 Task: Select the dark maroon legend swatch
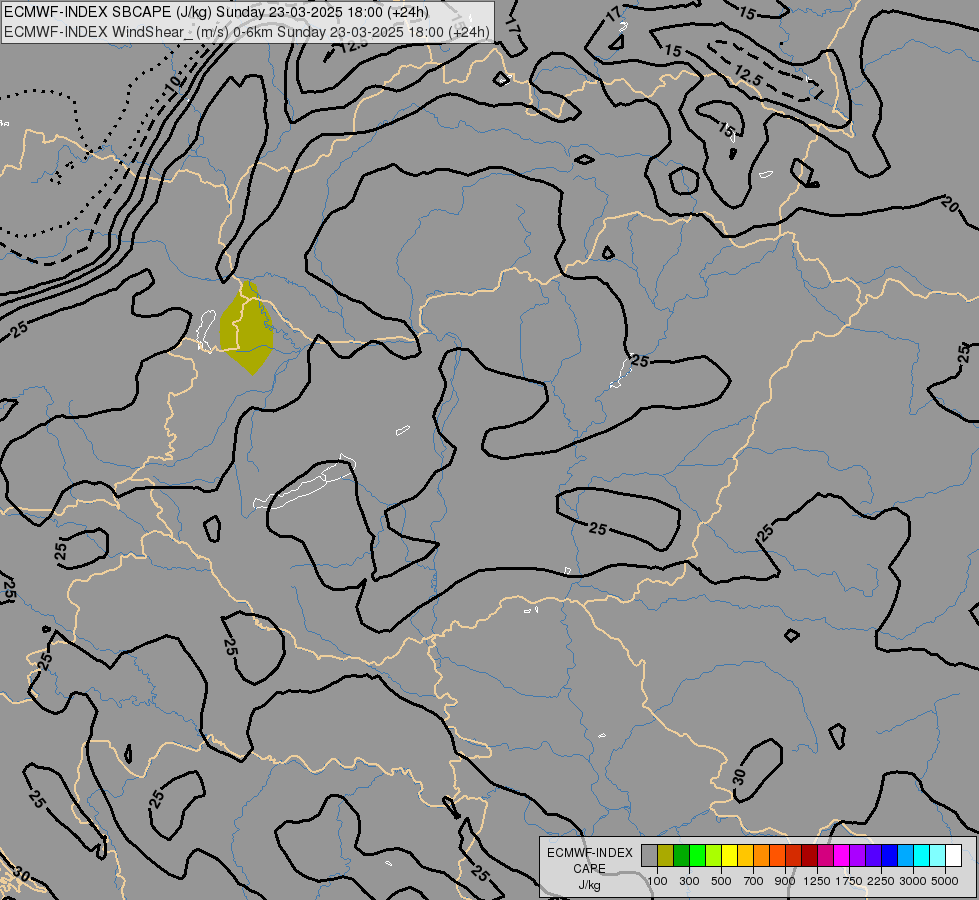tap(809, 855)
